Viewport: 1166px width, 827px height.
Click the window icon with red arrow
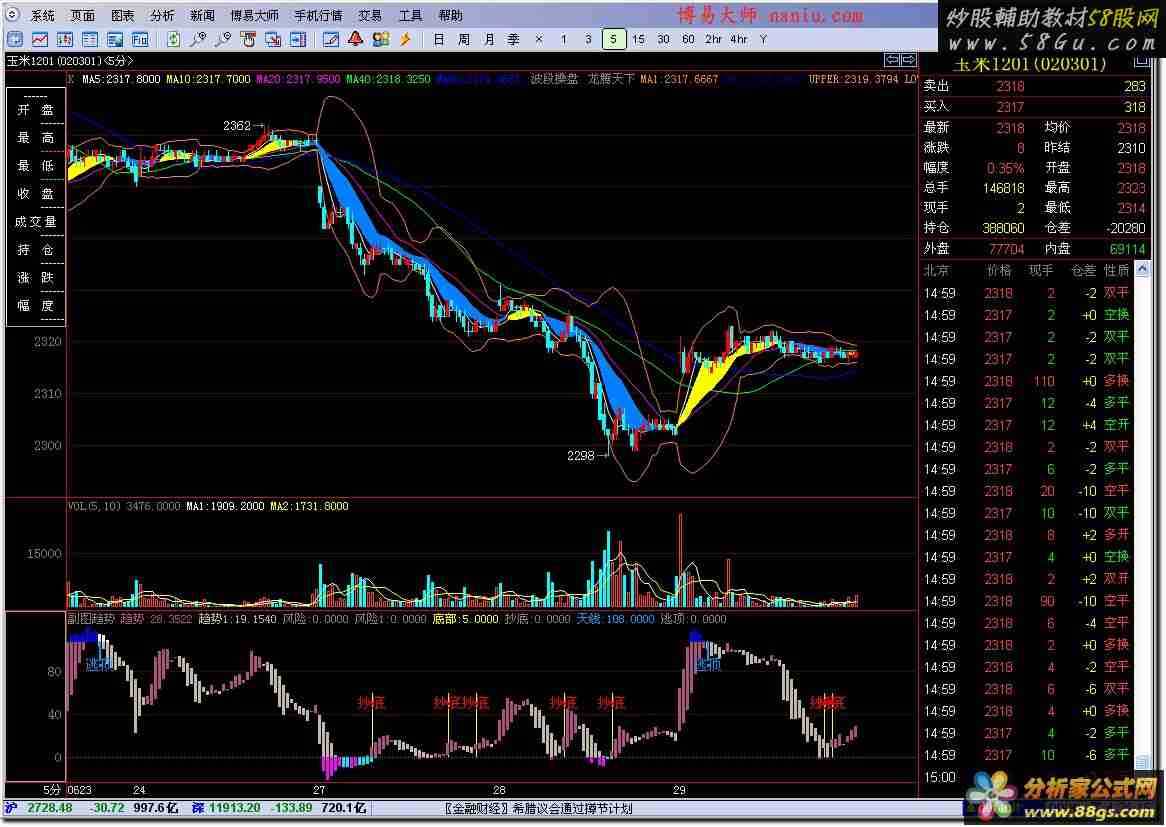(x=273, y=39)
